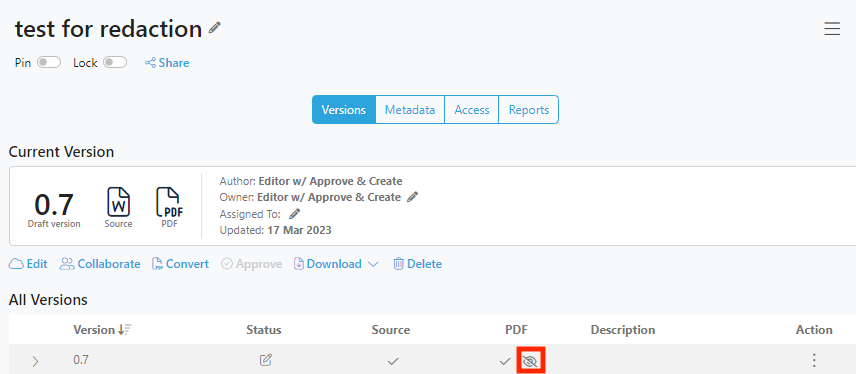Click the PDF column header
The width and height of the screenshot is (856, 374).
(516, 330)
